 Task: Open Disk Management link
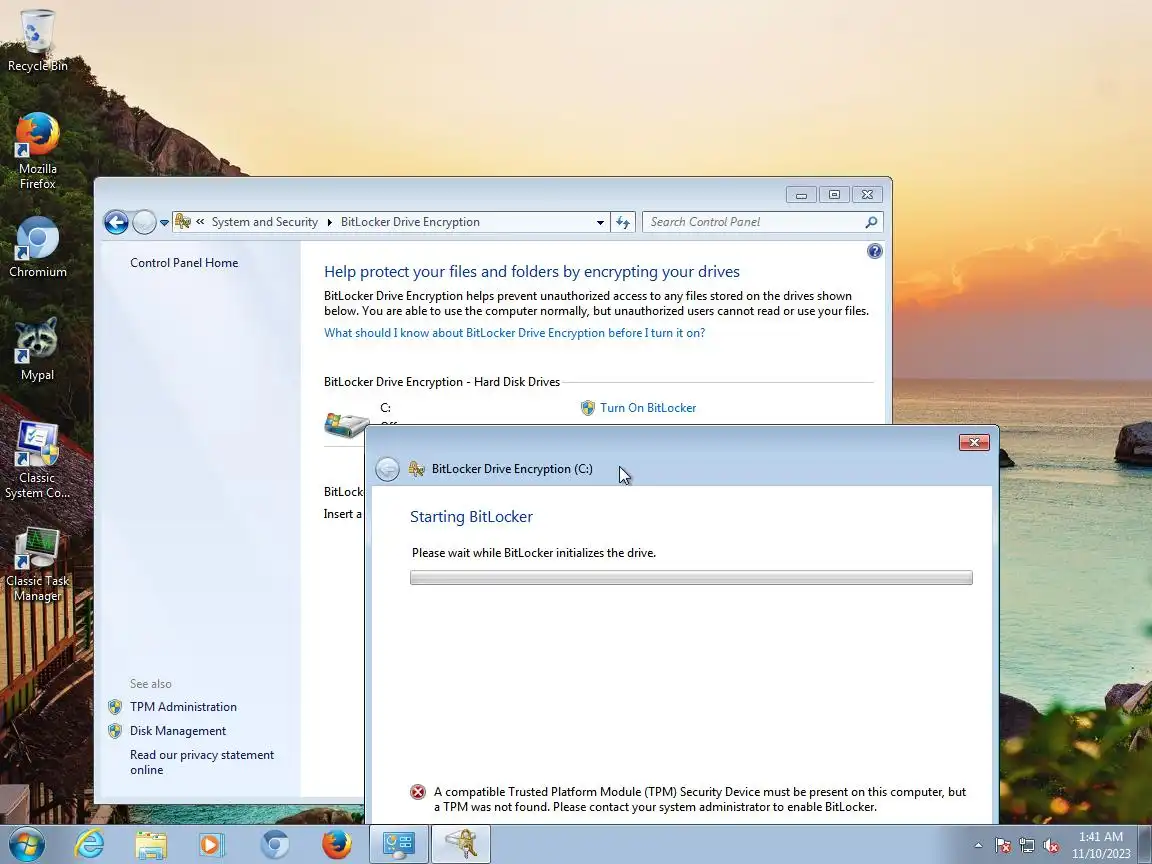[178, 731]
